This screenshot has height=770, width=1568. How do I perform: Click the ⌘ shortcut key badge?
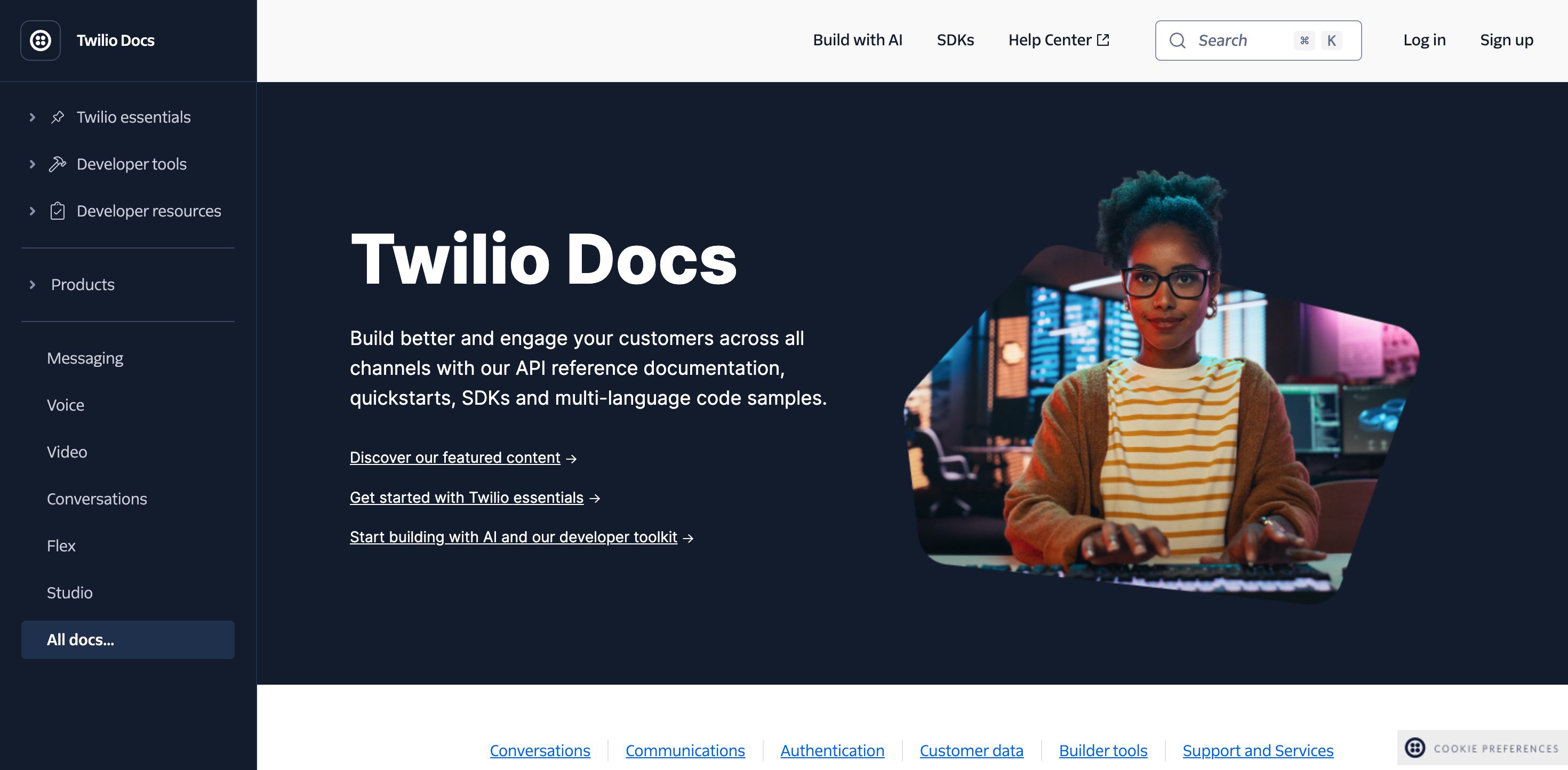click(x=1305, y=40)
